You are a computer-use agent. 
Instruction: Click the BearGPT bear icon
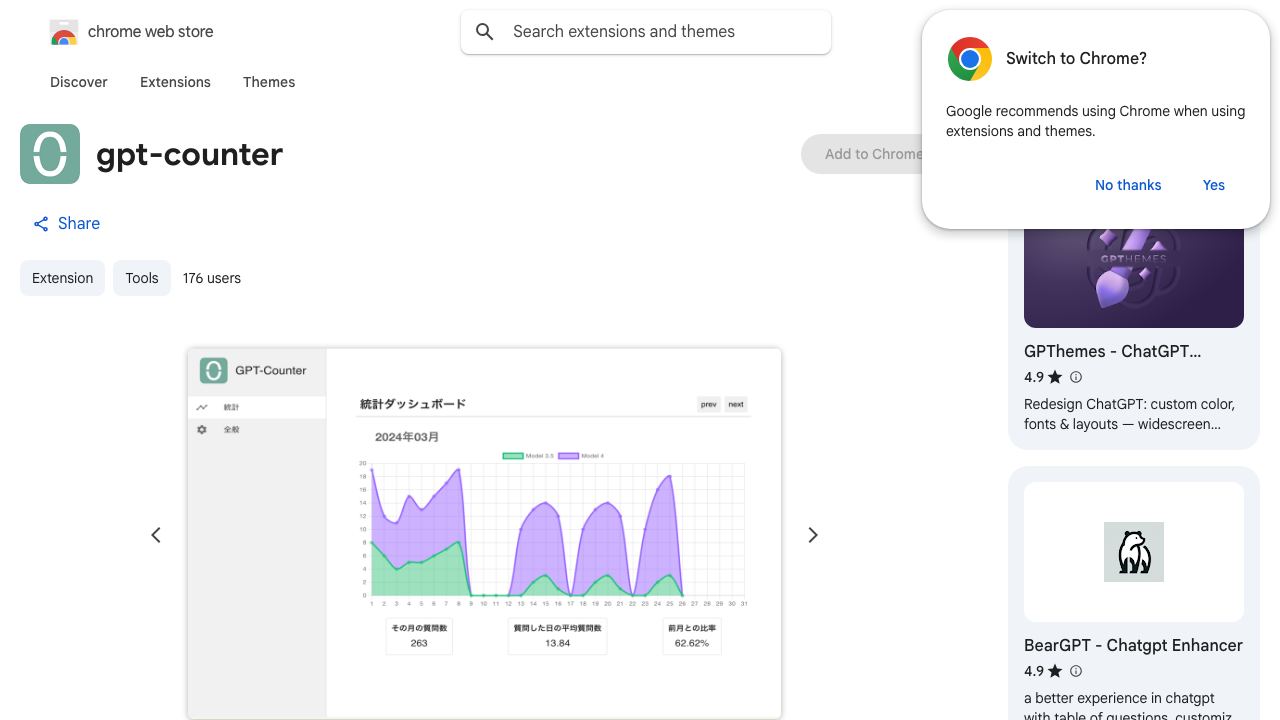(x=1134, y=552)
